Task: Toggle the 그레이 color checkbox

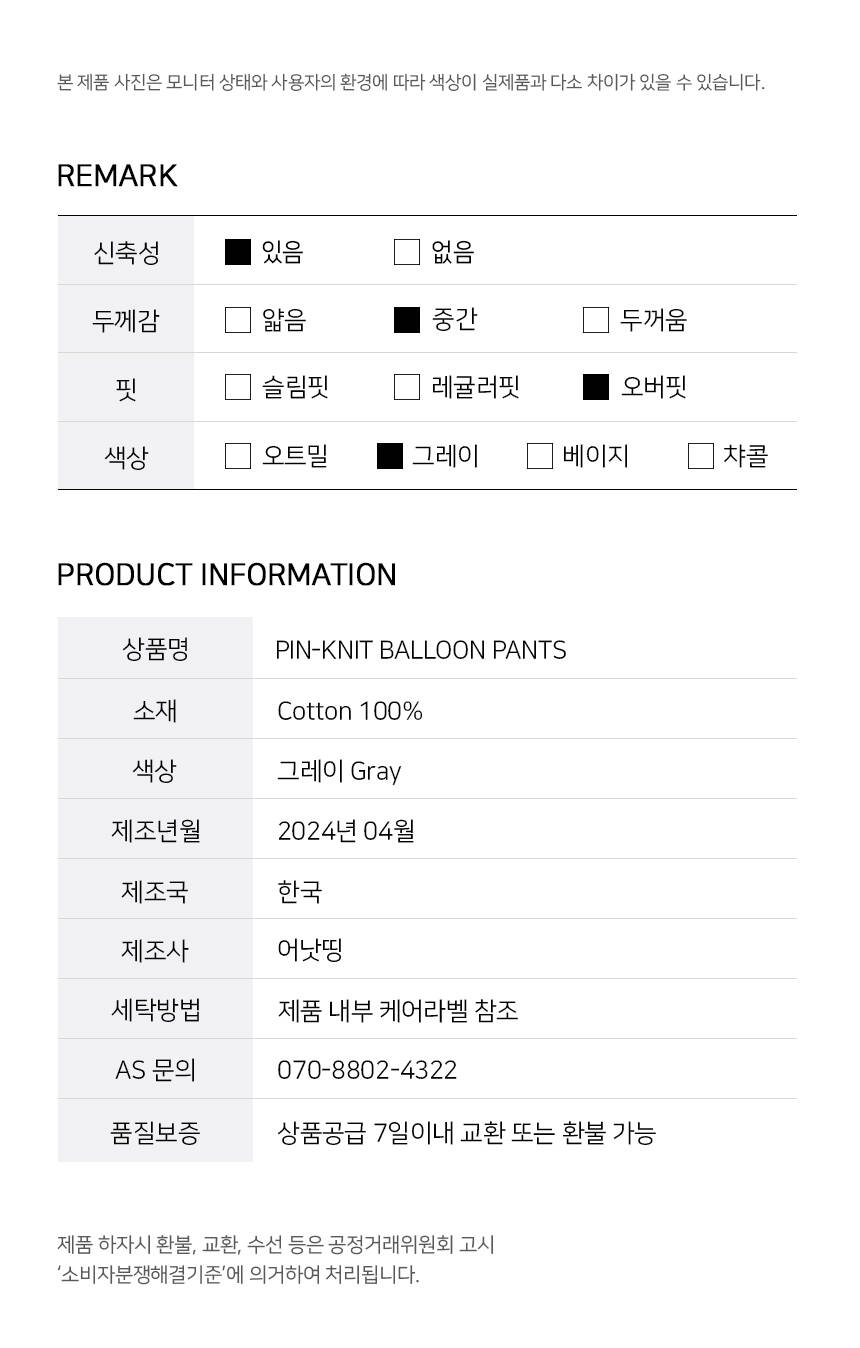Action: pos(390,456)
